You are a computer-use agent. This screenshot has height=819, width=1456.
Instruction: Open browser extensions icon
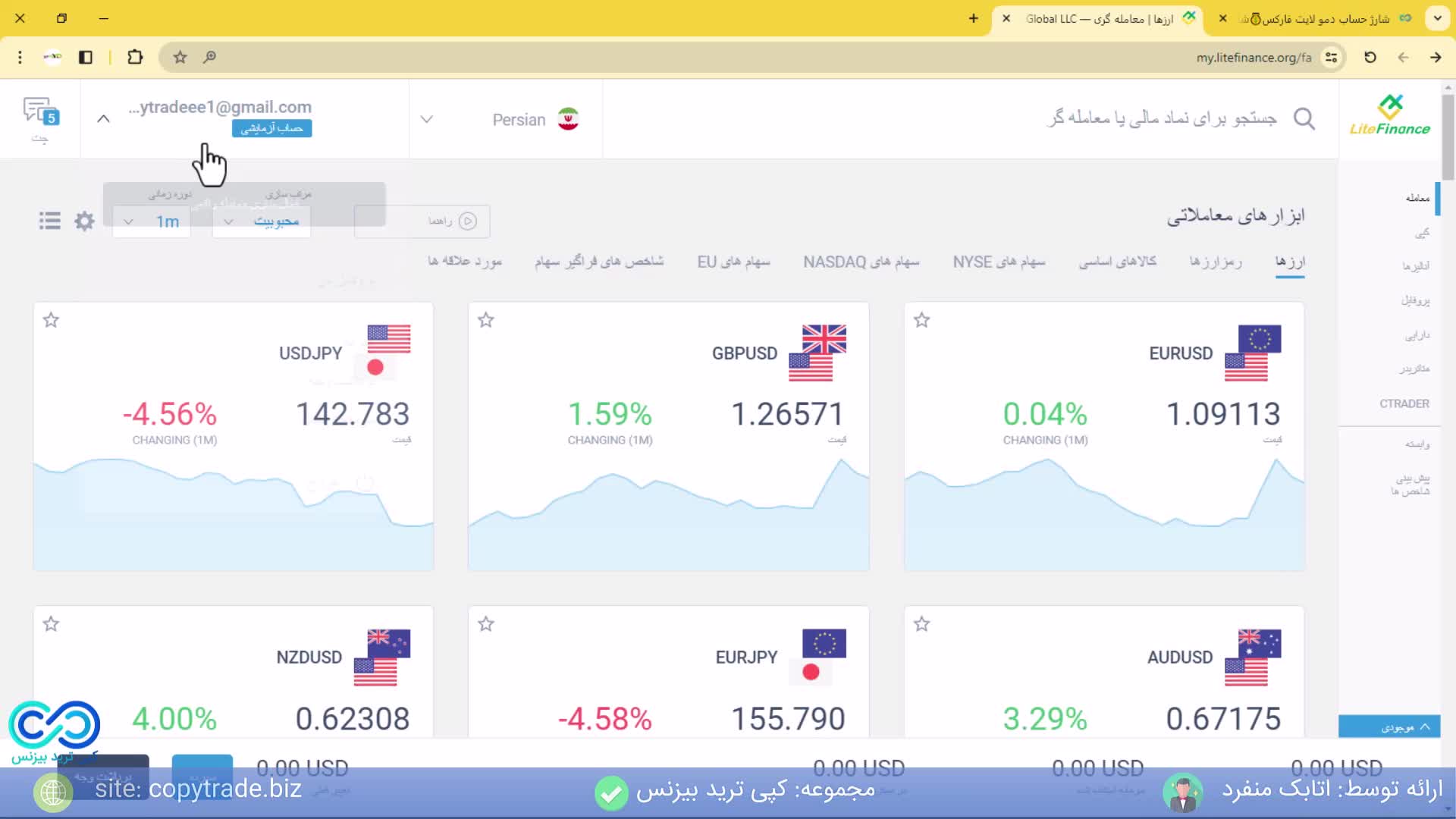[135, 57]
